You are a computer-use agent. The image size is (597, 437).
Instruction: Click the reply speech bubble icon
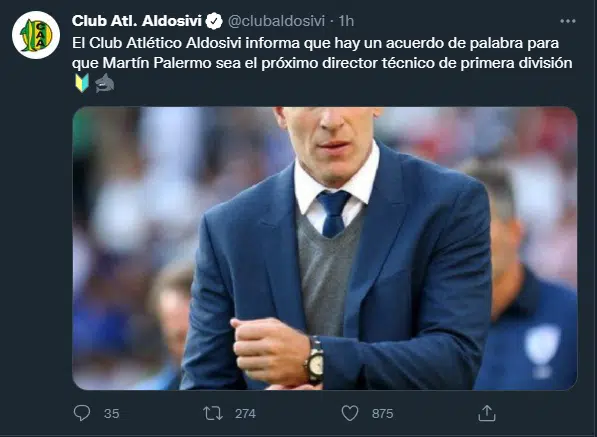[x=82, y=413]
